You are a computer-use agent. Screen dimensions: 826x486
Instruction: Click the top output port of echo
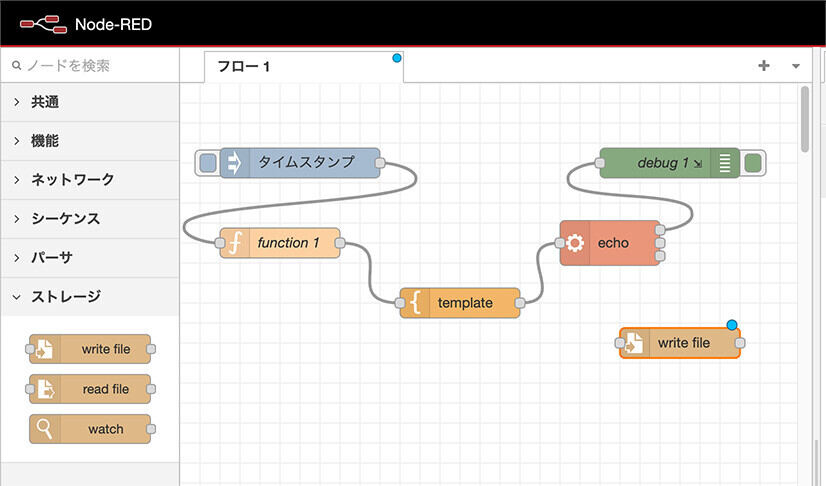click(x=660, y=230)
